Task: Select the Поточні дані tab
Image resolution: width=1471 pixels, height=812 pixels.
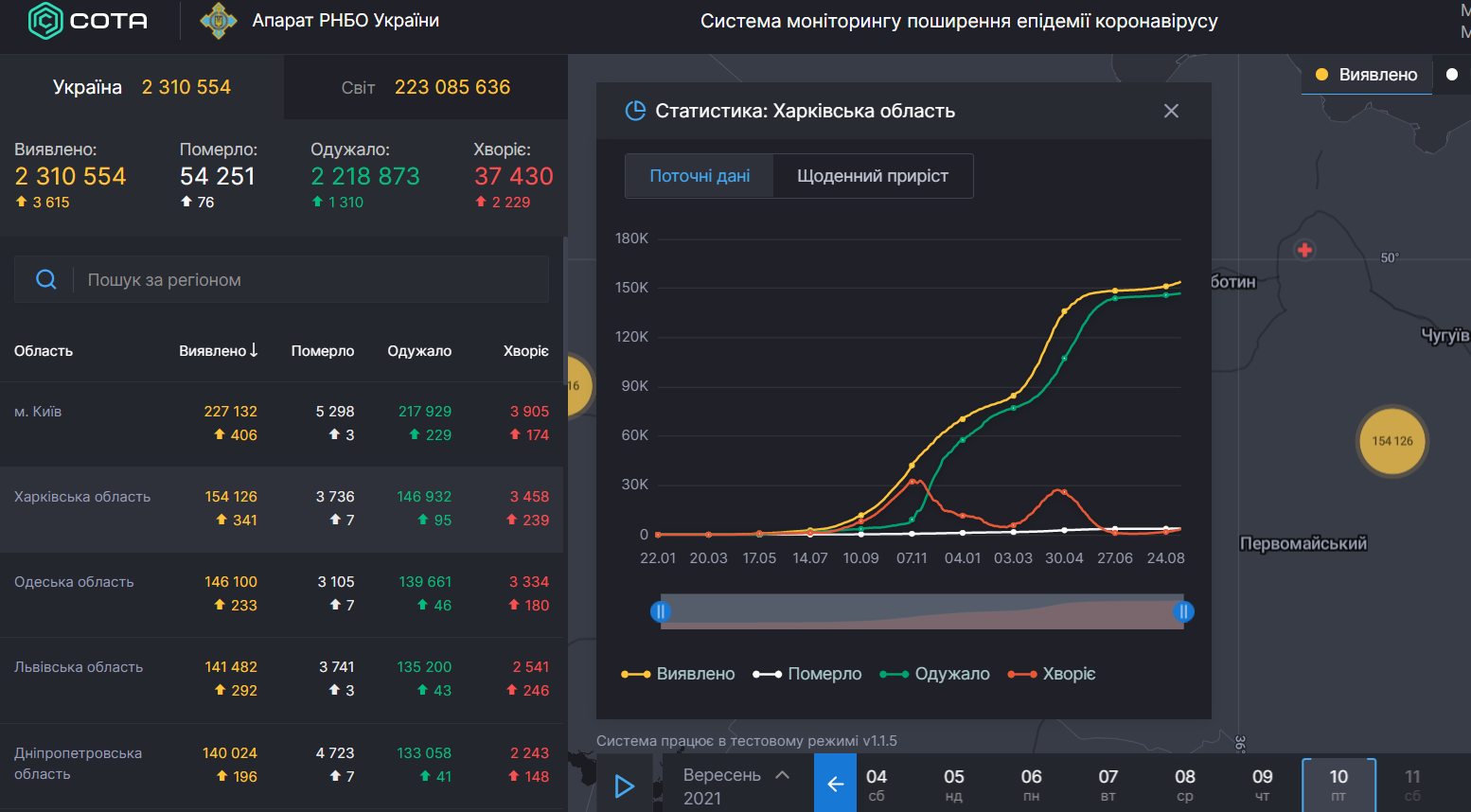Action: [700, 176]
